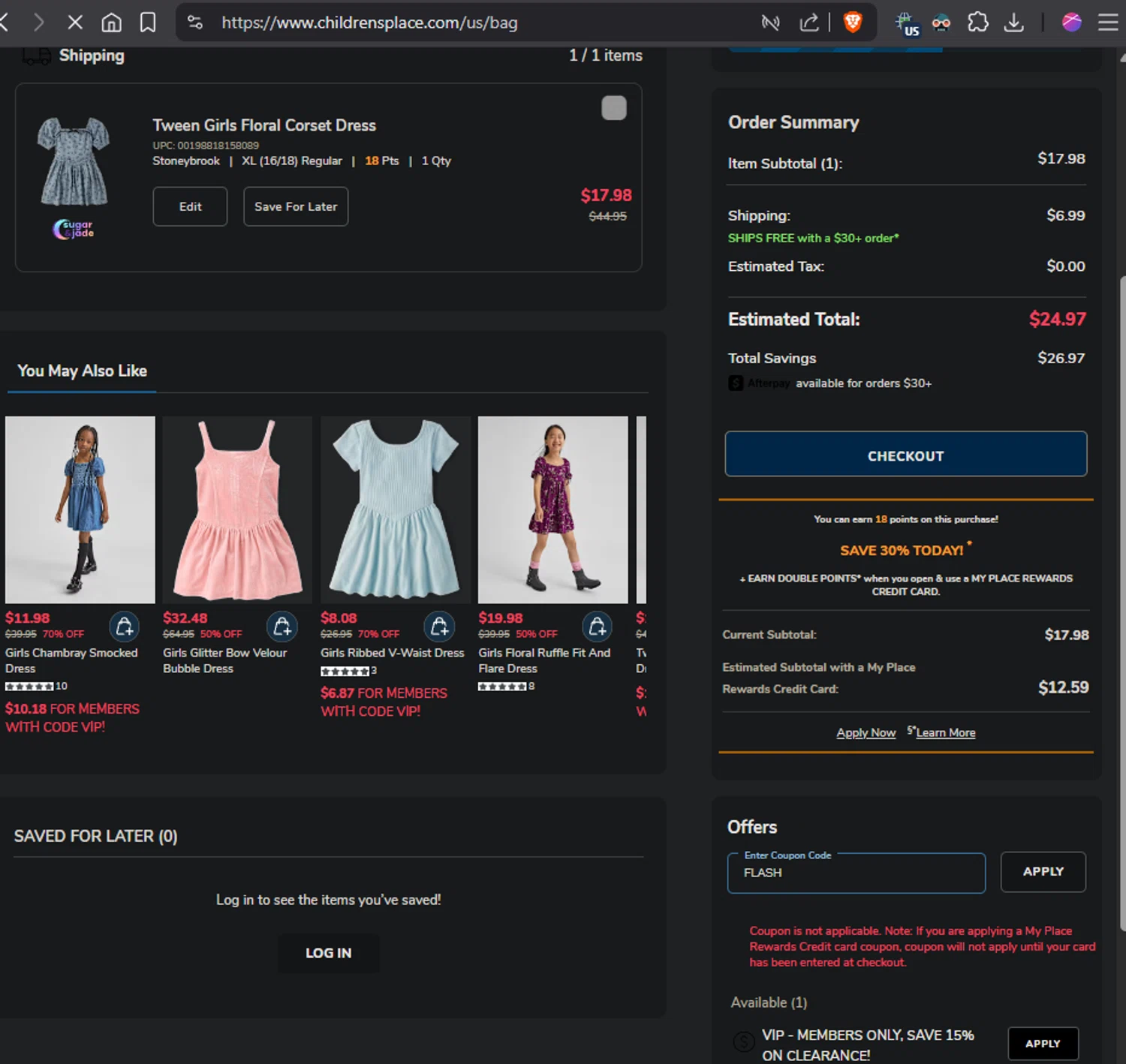Open the extensions puzzle icon

tap(978, 23)
